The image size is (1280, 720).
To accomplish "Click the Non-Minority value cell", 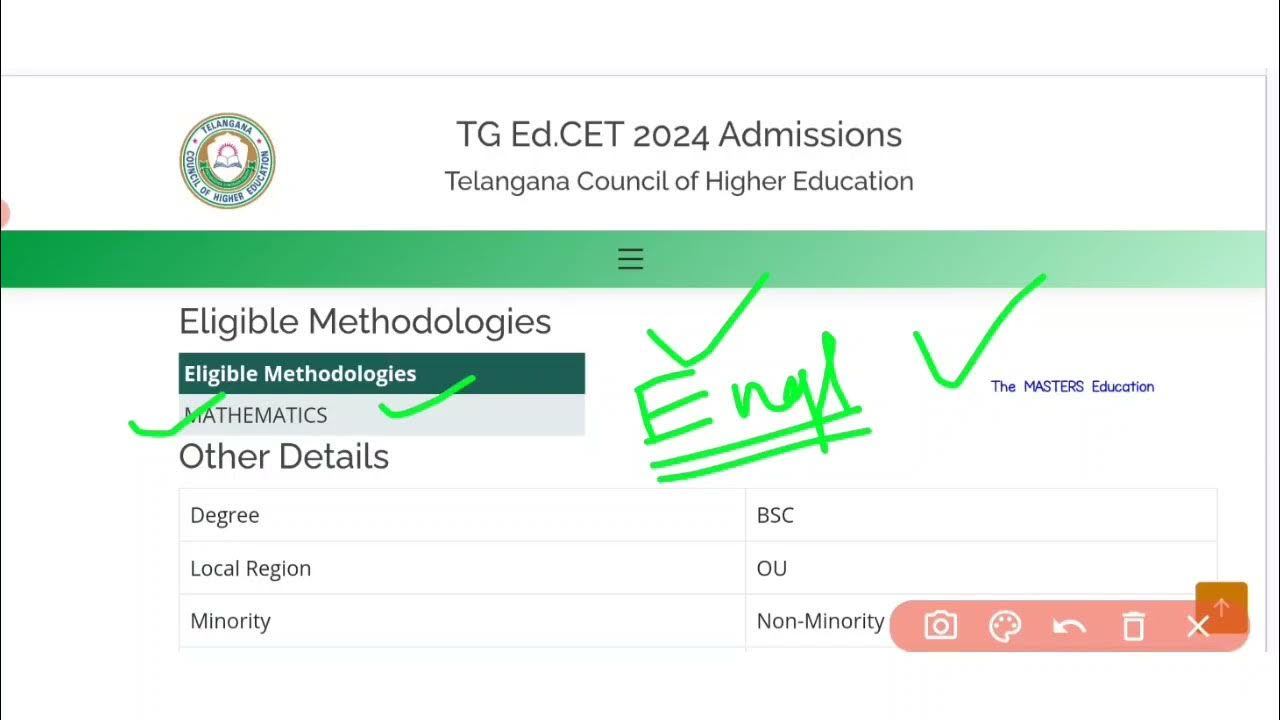I will [x=820, y=621].
